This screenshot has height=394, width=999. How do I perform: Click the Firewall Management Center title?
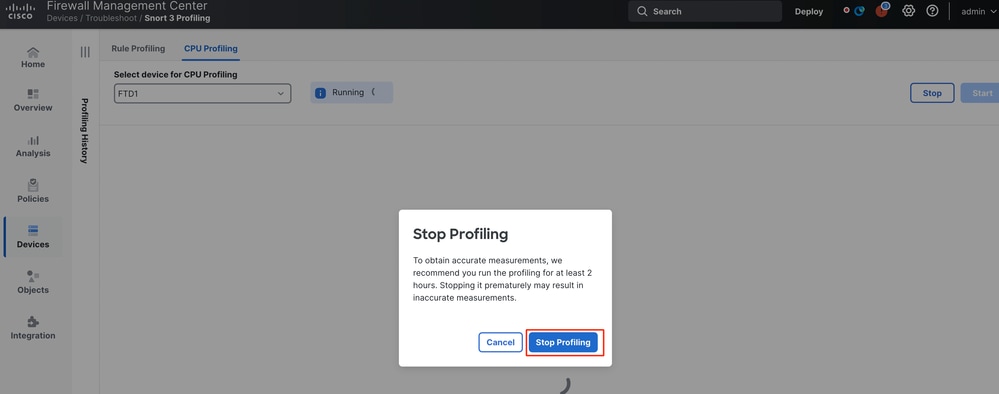coord(127,6)
